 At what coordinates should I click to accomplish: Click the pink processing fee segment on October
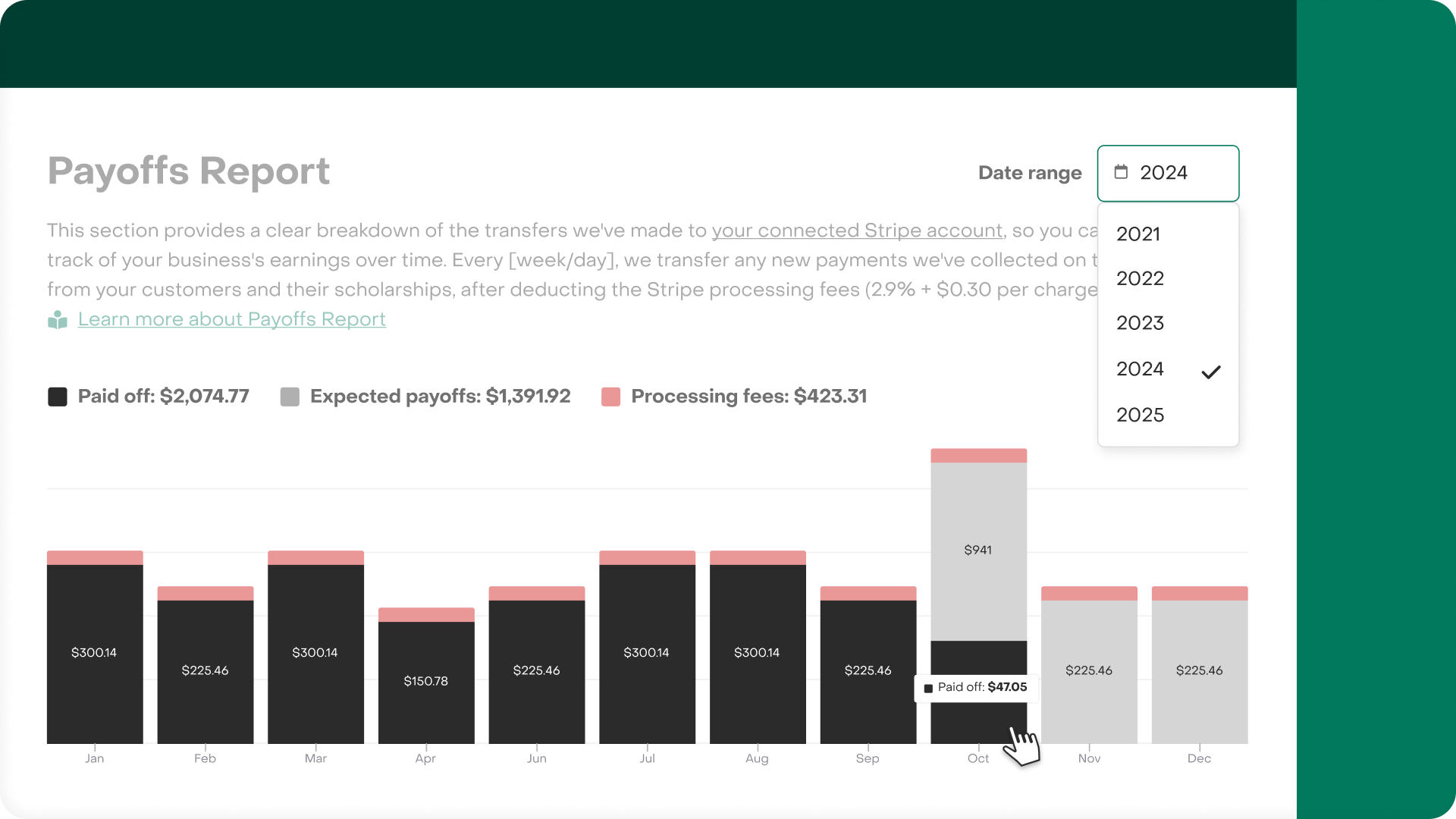tap(978, 455)
